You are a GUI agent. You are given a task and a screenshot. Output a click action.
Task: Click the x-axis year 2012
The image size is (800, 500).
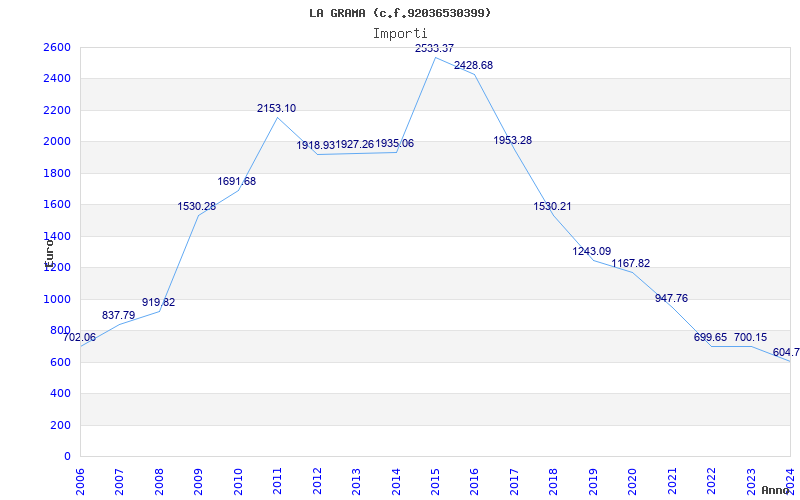[317, 481]
